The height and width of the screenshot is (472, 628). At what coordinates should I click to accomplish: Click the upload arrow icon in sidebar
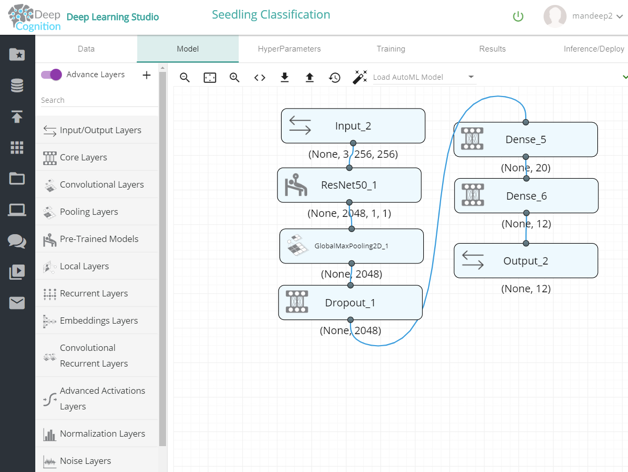(17, 117)
